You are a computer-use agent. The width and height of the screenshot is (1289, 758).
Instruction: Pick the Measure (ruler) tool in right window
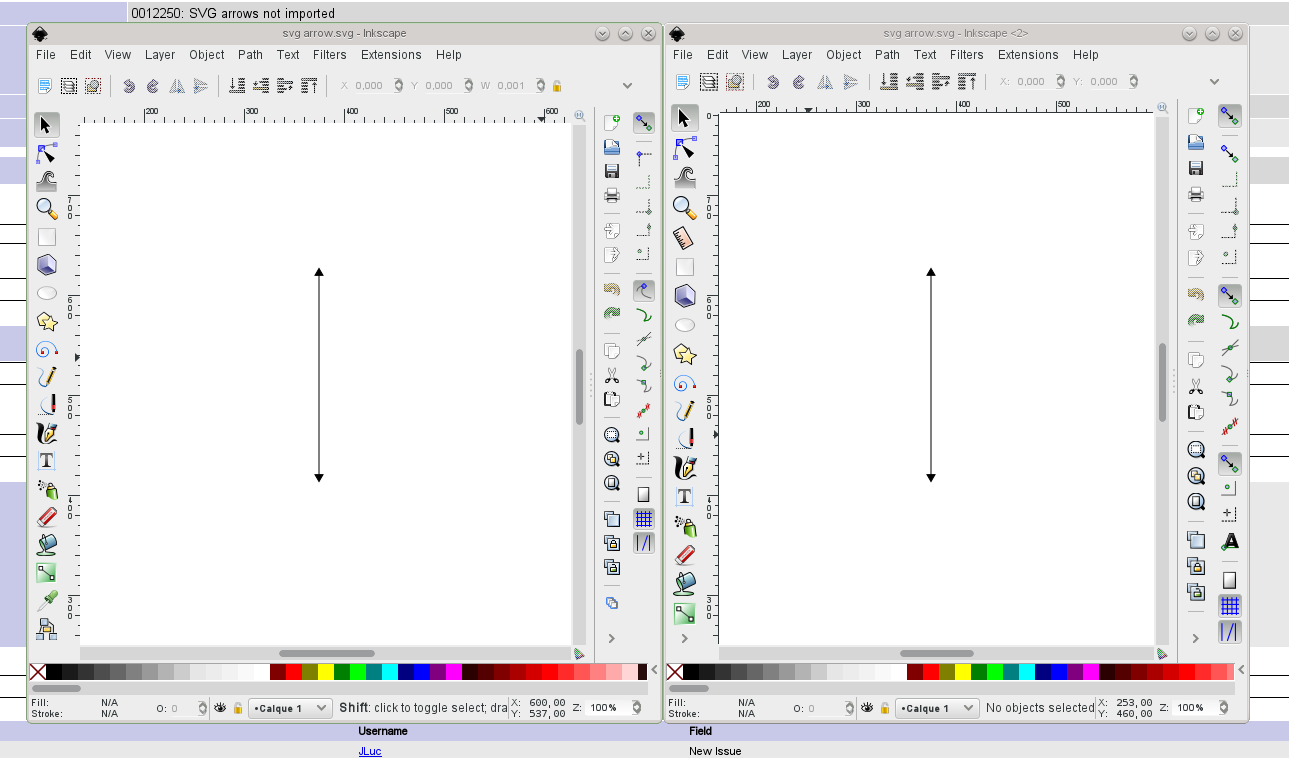[684, 238]
